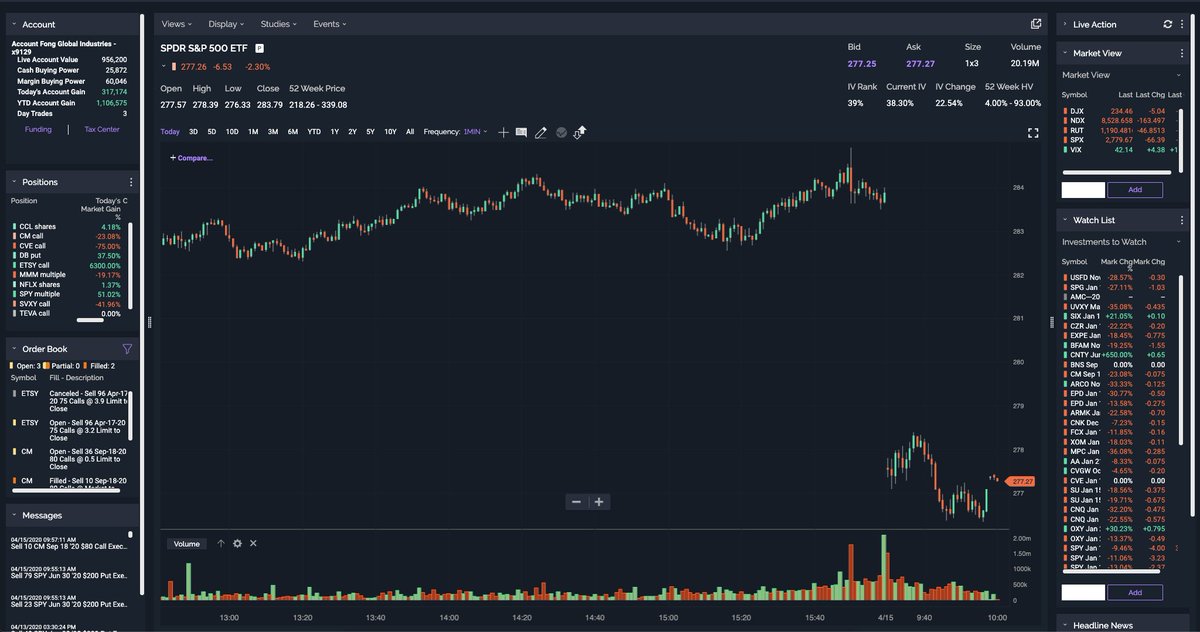Click the grayed checkmark circle icon
Image resolution: width=1200 pixels, height=632 pixels.
pos(561,132)
